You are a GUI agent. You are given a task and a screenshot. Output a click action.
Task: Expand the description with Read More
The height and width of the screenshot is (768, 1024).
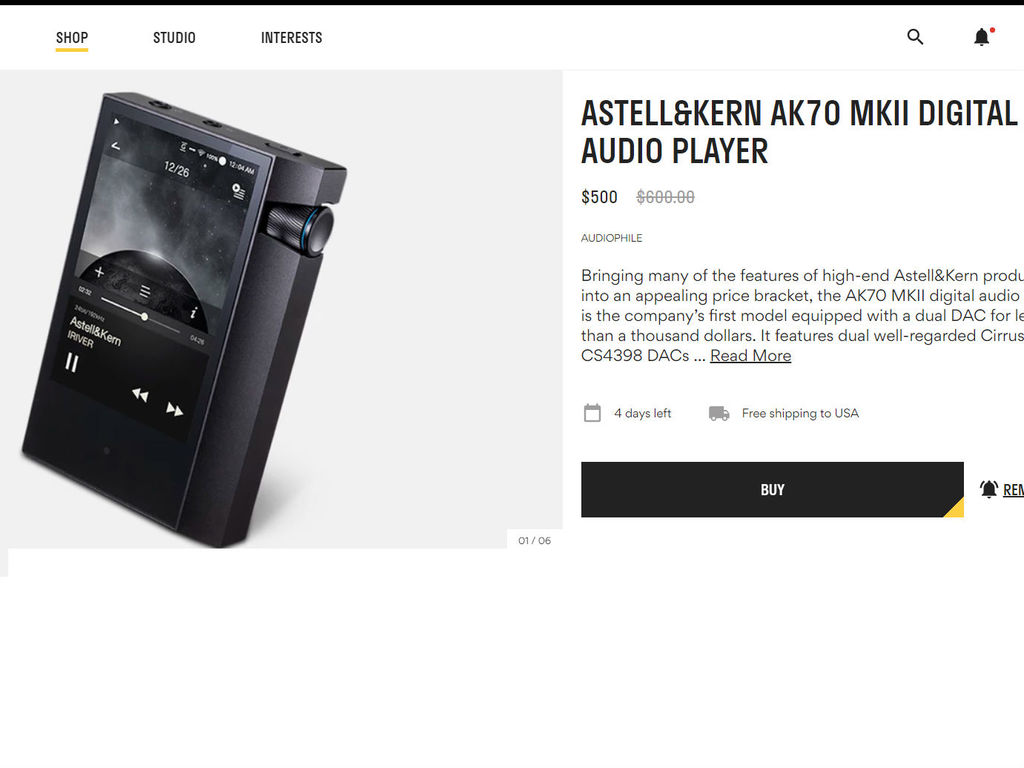pos(750,356)
